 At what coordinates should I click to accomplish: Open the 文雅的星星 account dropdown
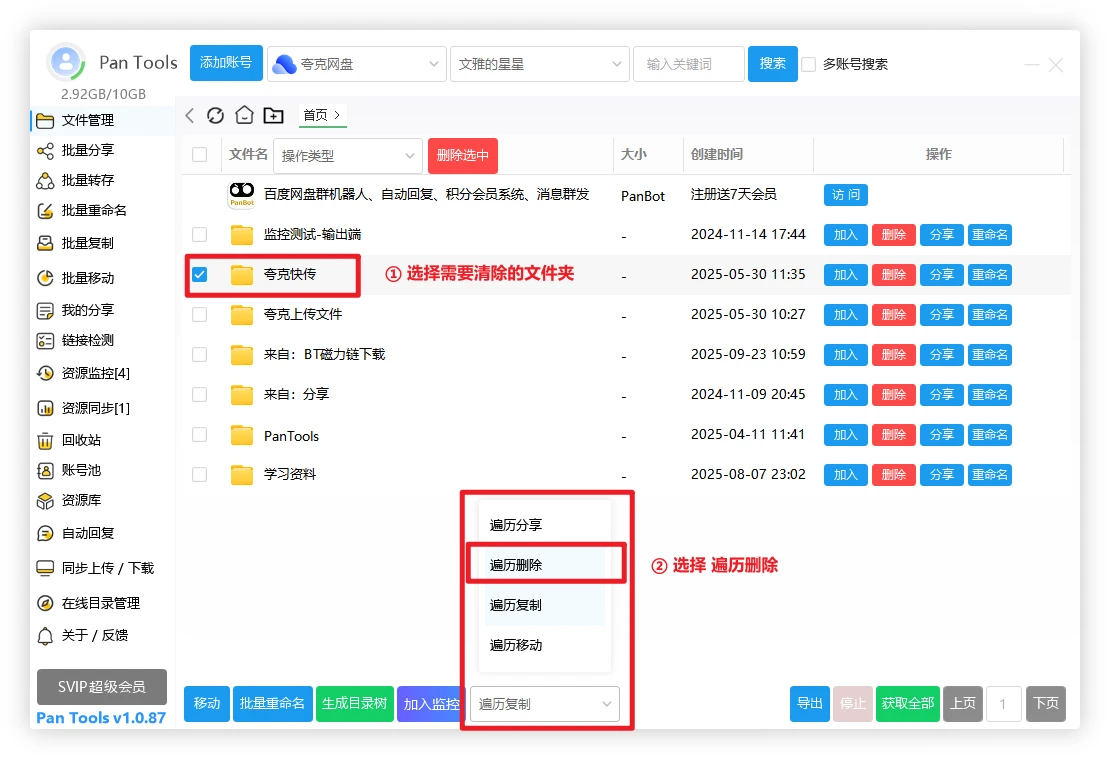tap(539, 64)
